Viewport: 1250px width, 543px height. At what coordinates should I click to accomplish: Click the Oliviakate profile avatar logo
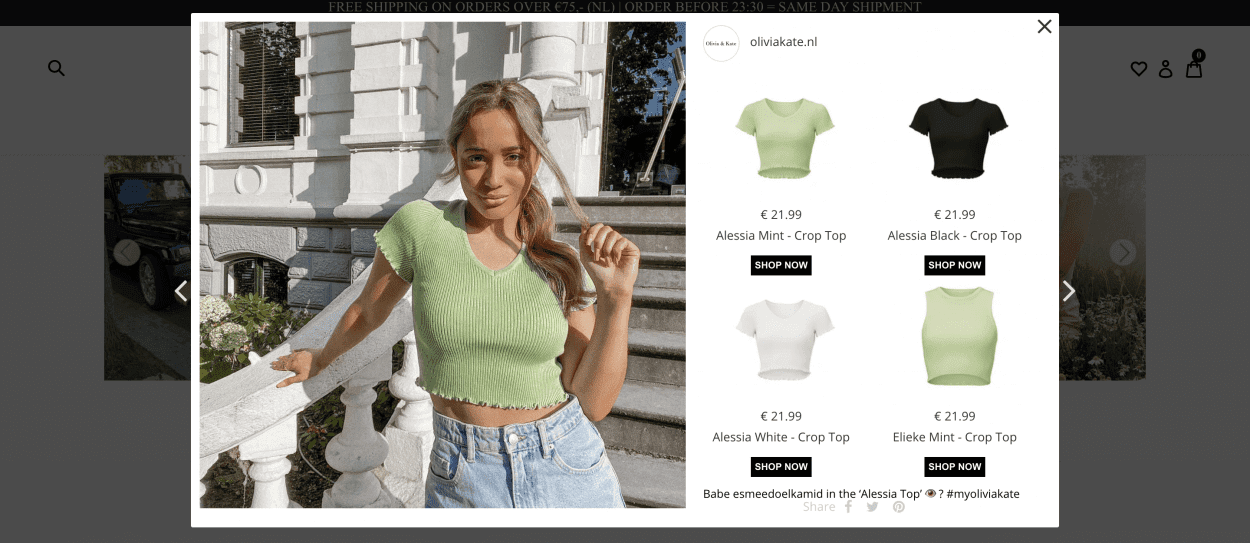coord(721,43)
